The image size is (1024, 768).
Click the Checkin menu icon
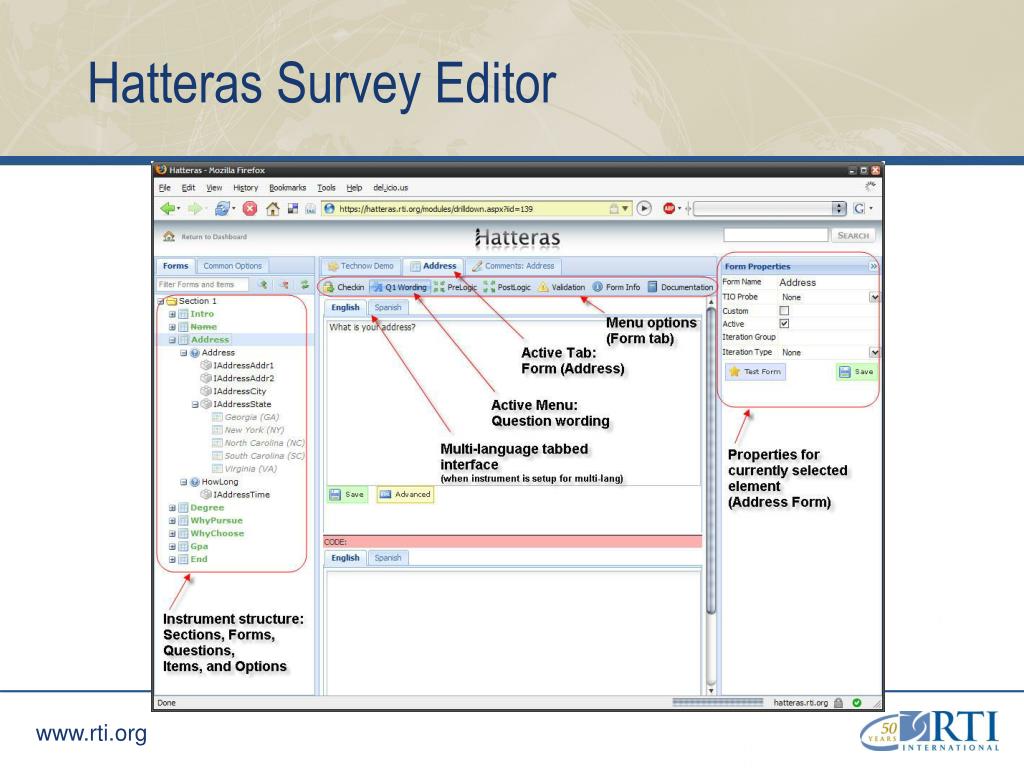click(x=328, y=287)
